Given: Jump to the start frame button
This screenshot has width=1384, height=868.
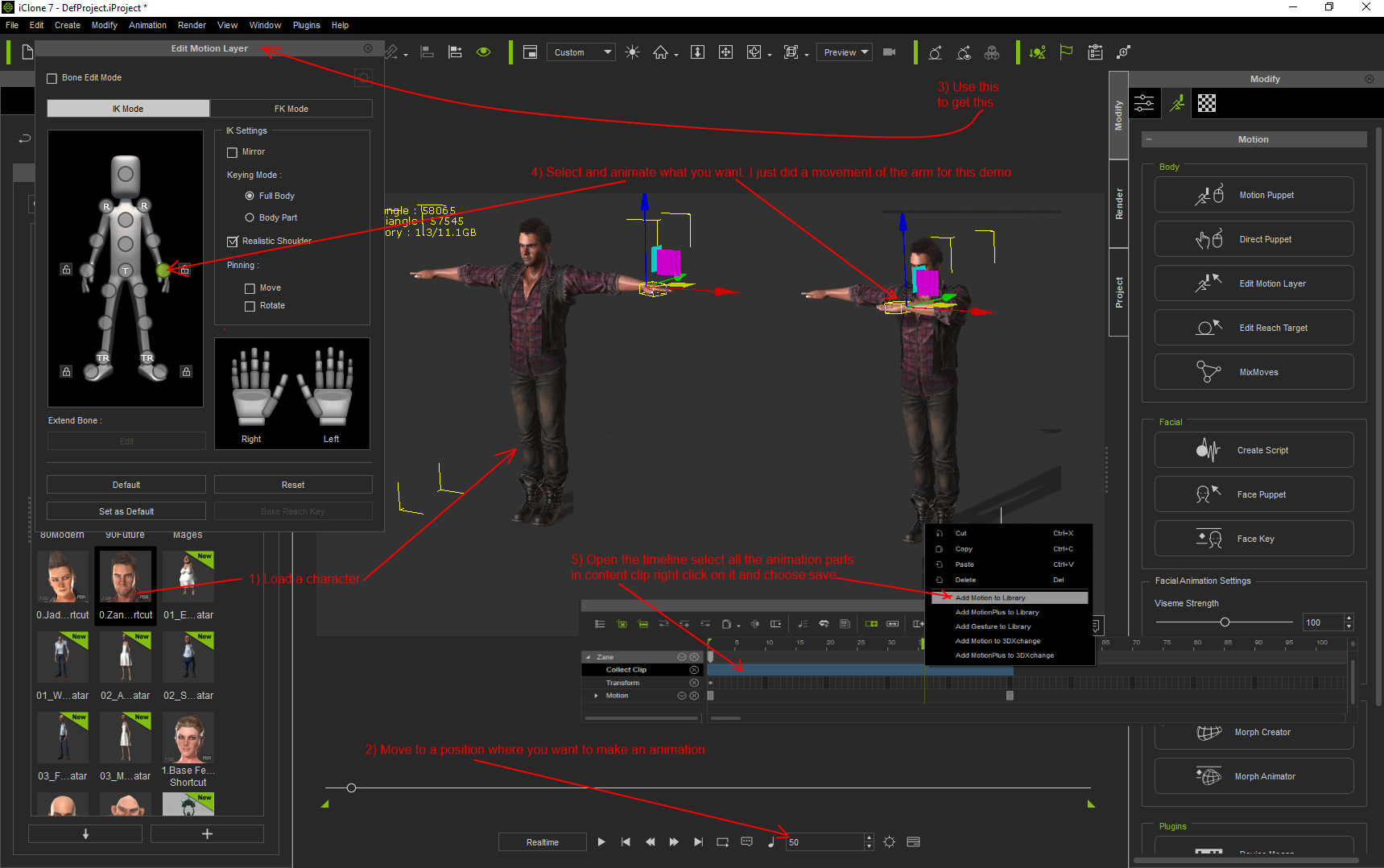Looking at the screenshot, I should tap(626, 842).
